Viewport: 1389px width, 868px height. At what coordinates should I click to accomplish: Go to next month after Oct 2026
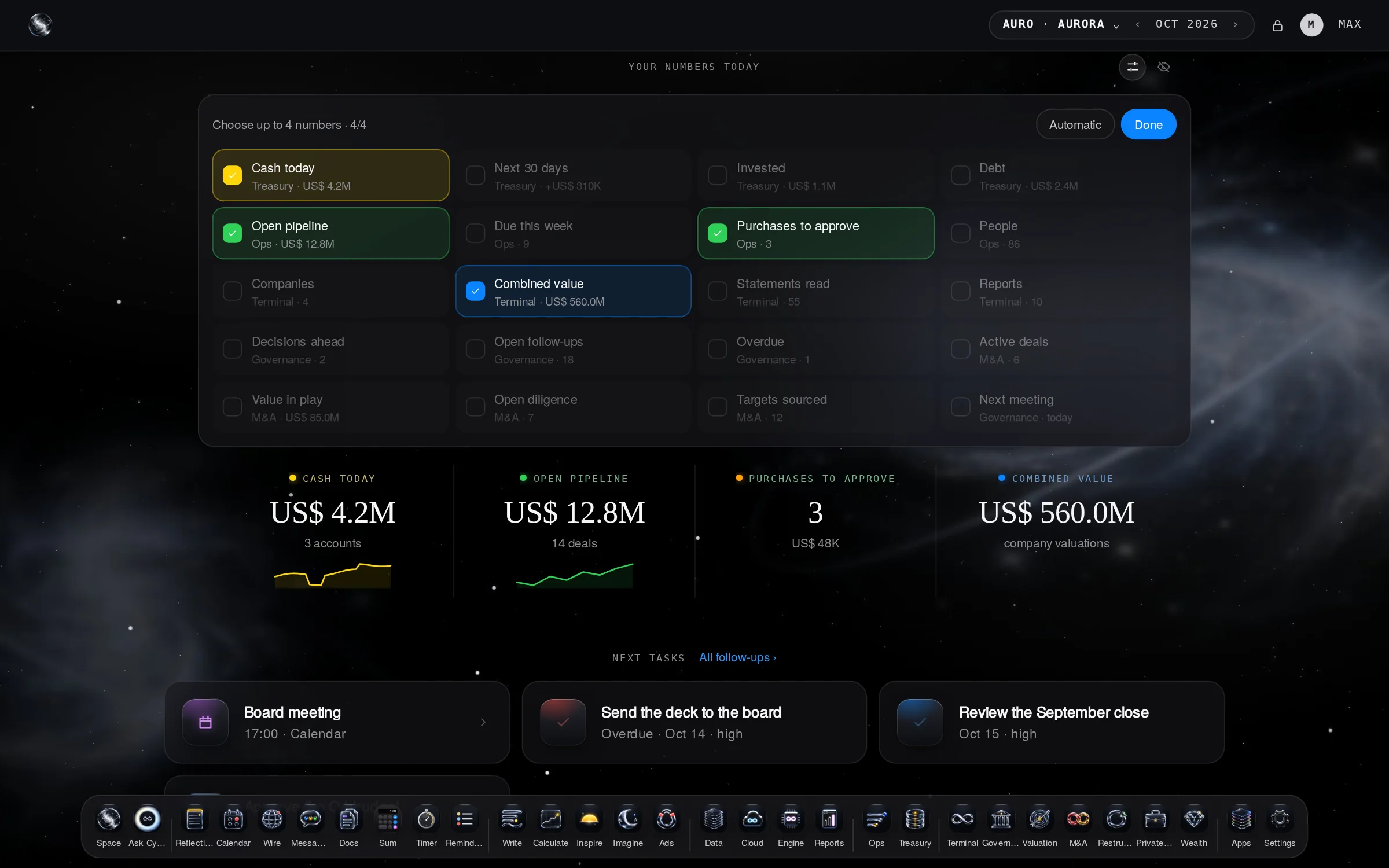(1236, 24)
